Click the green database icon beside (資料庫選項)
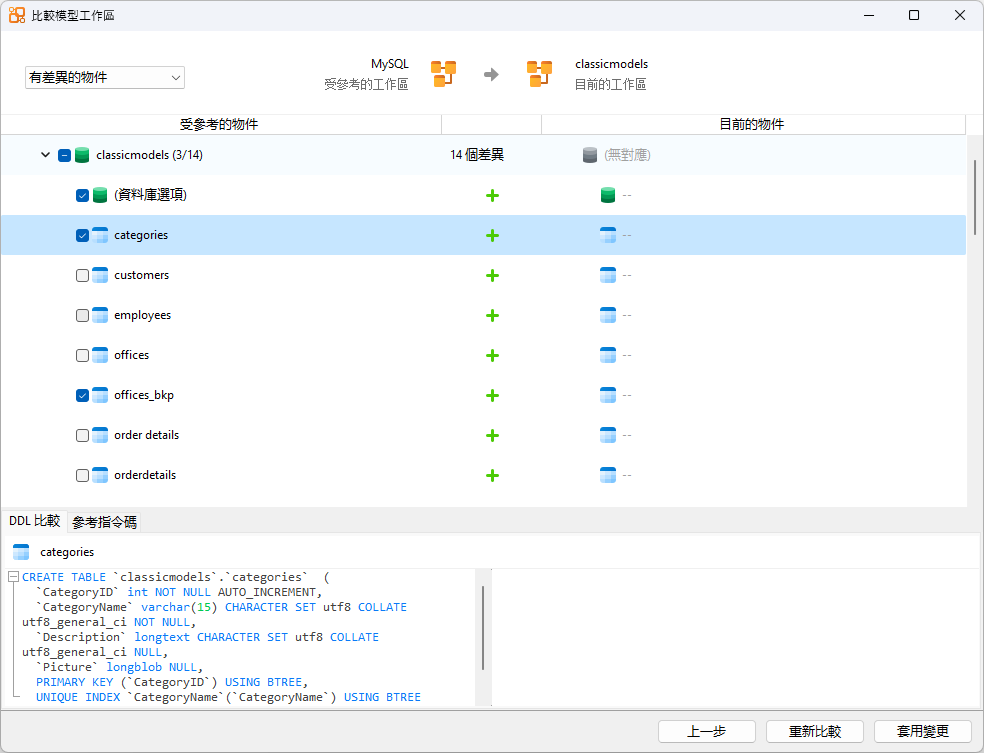Image resolution: width=984 pixels, height=753 pixels. [x=99, y=195]
